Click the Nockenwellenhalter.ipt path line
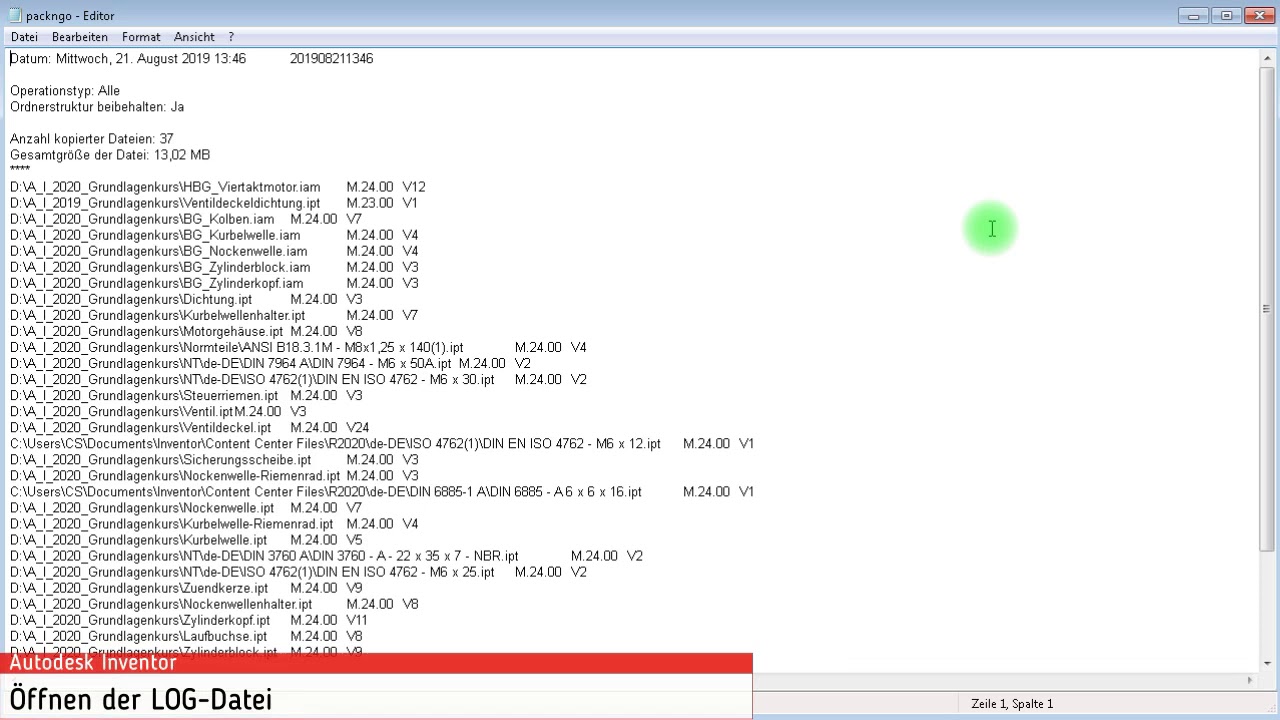Screen dimensions: 1280x720 tap(214, 603)
